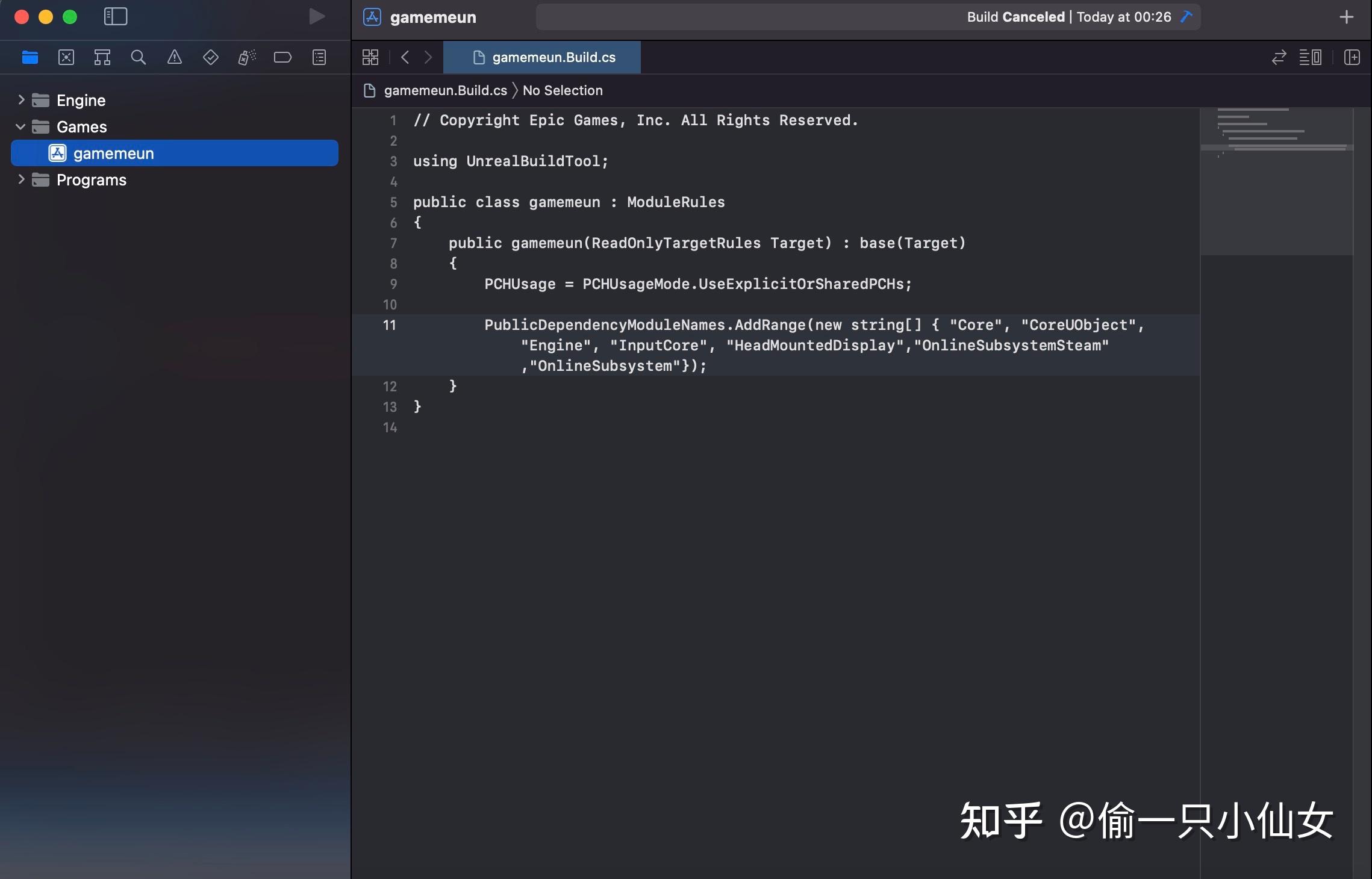The width and height of the screenshot is (1372, 879).
Task: Click the "using UnrealBuildTool;" code line
Action: [x=511, y=161]
